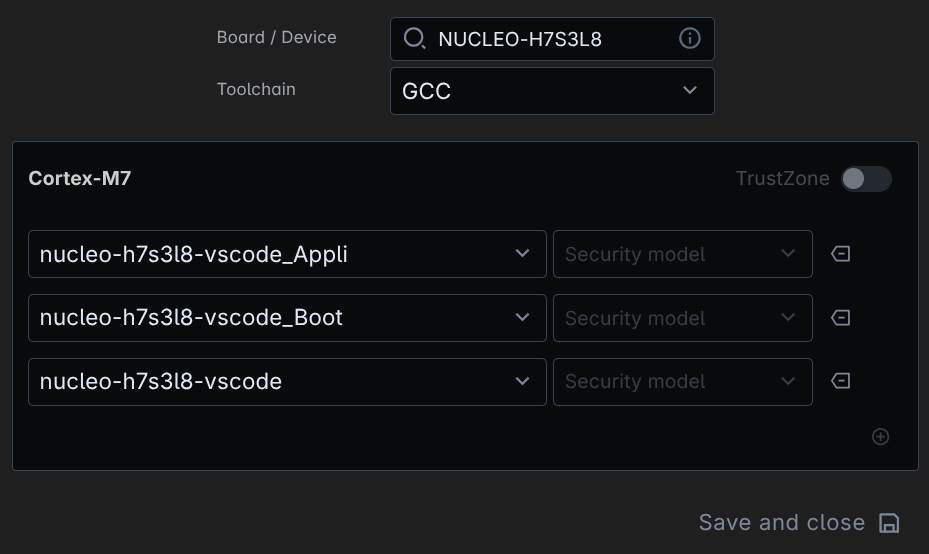Expand the nucleo-h7s3l8-vscode_Boot project dropdown
The width and height of the screenshot is (929, 554).
point(287,318)
